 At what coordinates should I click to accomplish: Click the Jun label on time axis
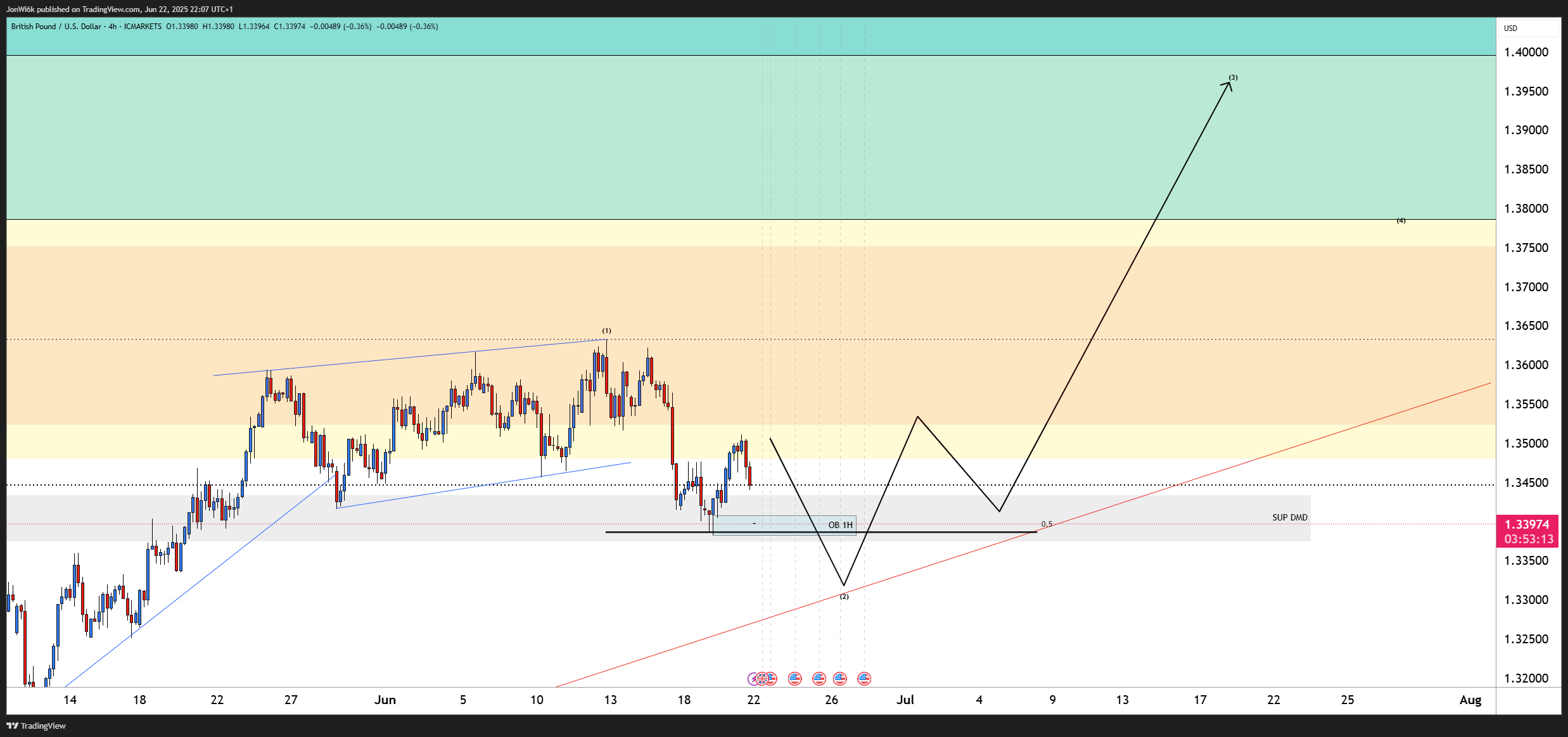(385, 700)
